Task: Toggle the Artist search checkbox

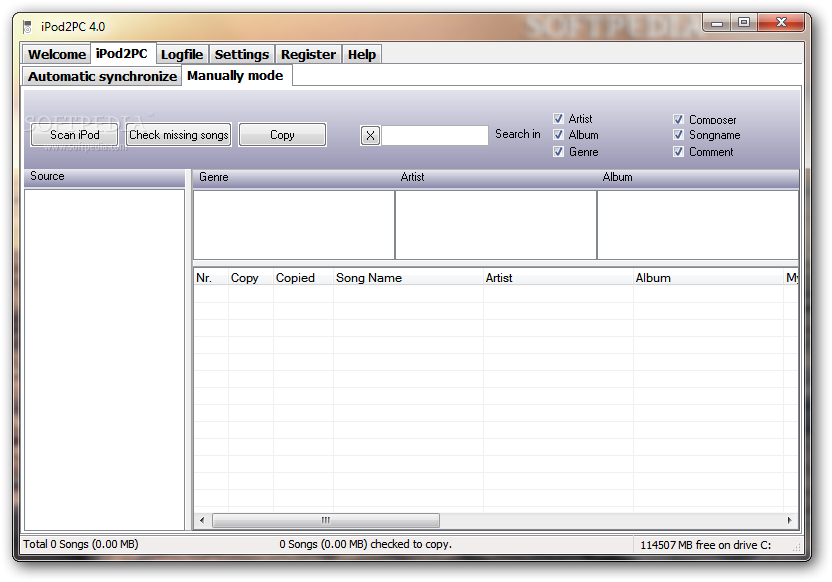Action: click(558, 118)
